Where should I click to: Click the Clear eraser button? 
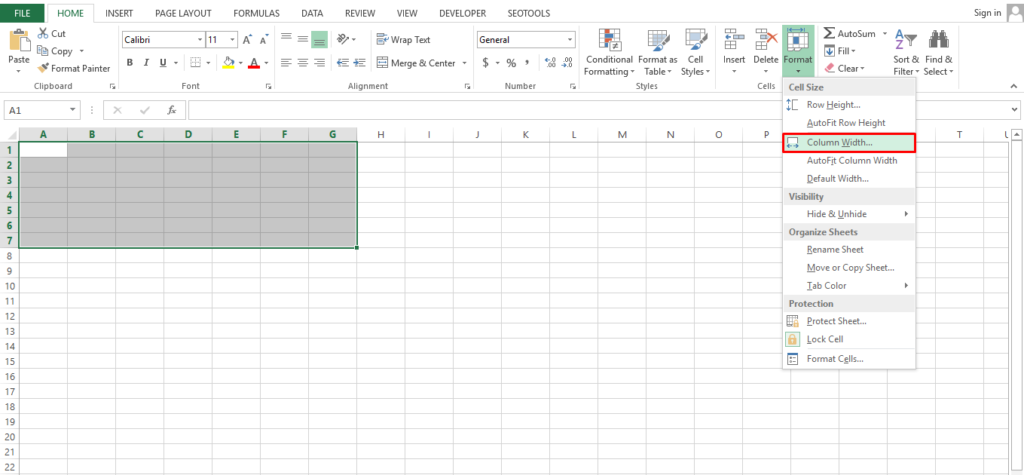844,68
